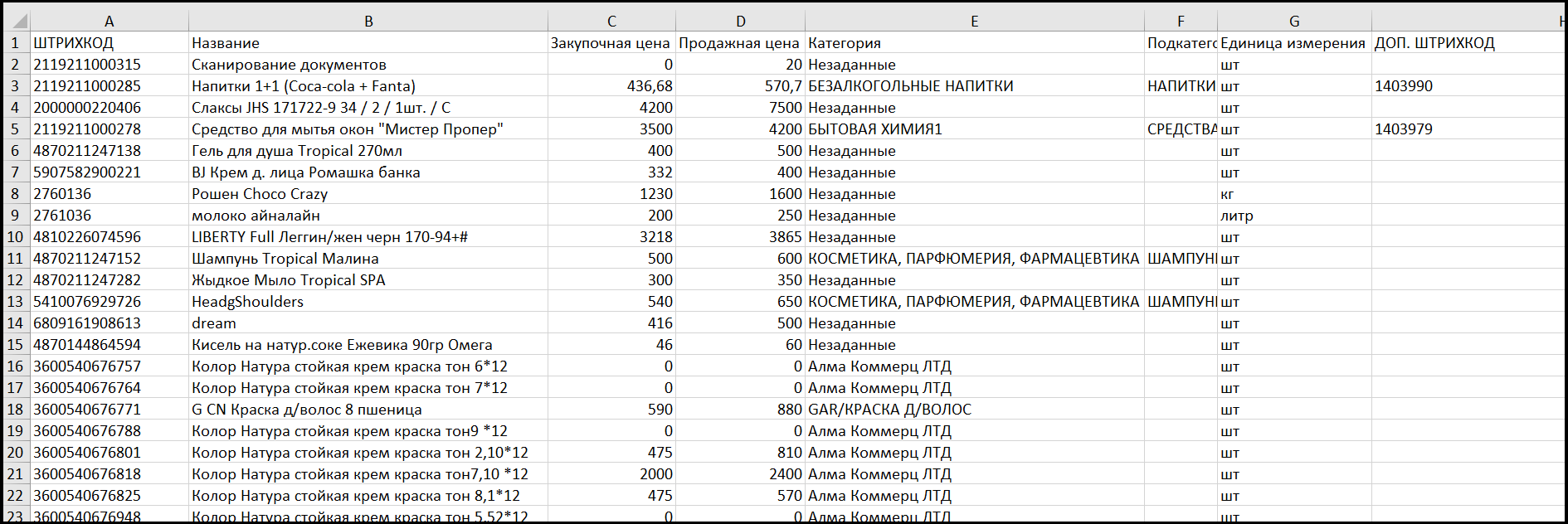This screenshot has height=524, width=1568.
Task: Select additional barcode cell 1403979
Action: 1467,129
